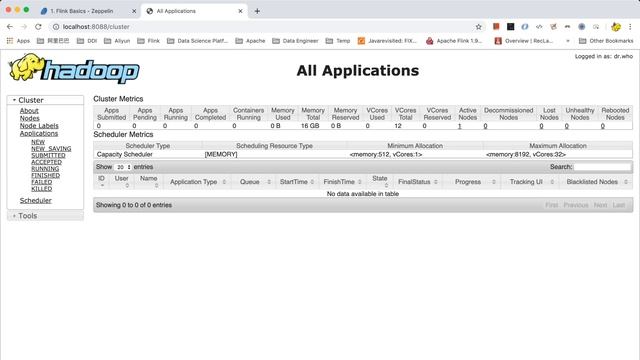Open the Applications link in sidebar
Image resolution: width=640 pixels, height=360 pixels.
click(x=39, y=133)
